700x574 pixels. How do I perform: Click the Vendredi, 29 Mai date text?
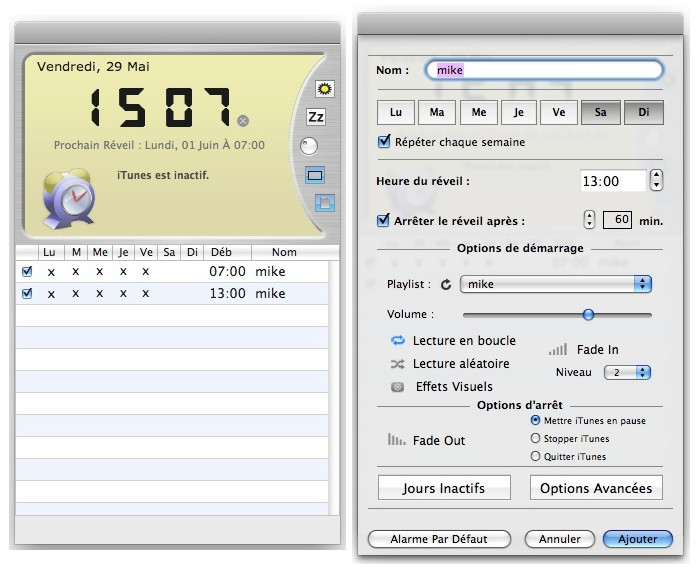[93, 67]
